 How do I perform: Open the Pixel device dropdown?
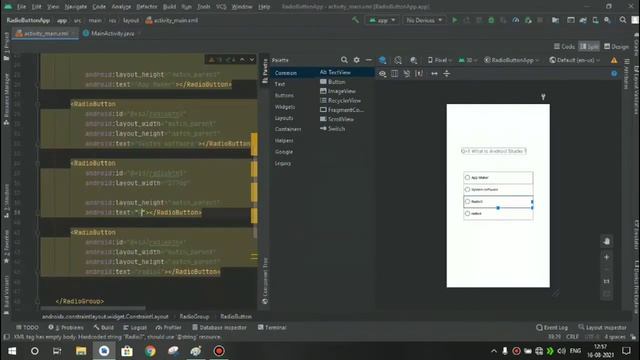pyautogui.click(x=440, y=60)
